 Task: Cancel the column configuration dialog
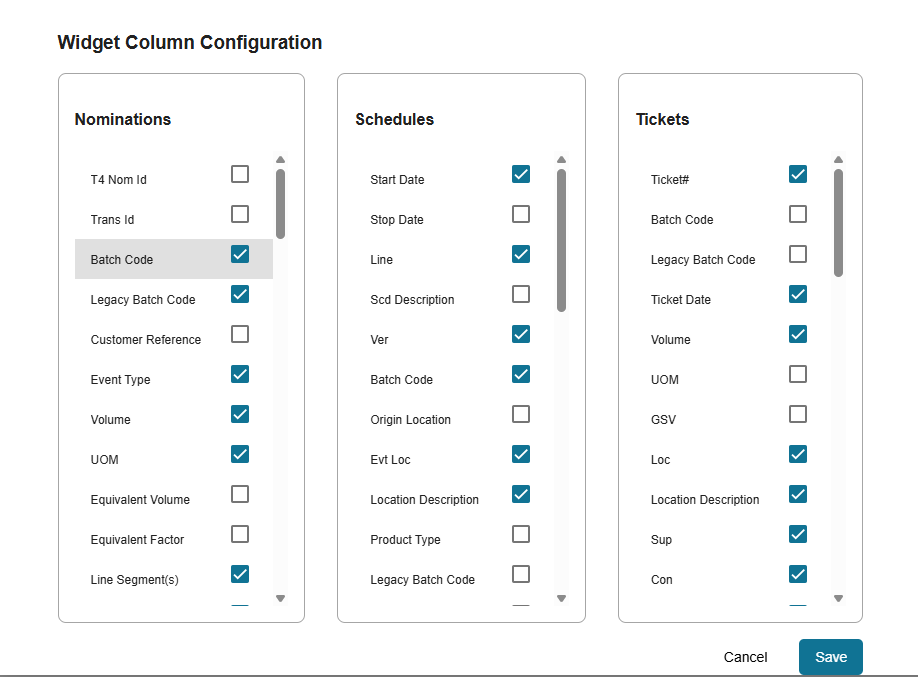click(745, 657)
